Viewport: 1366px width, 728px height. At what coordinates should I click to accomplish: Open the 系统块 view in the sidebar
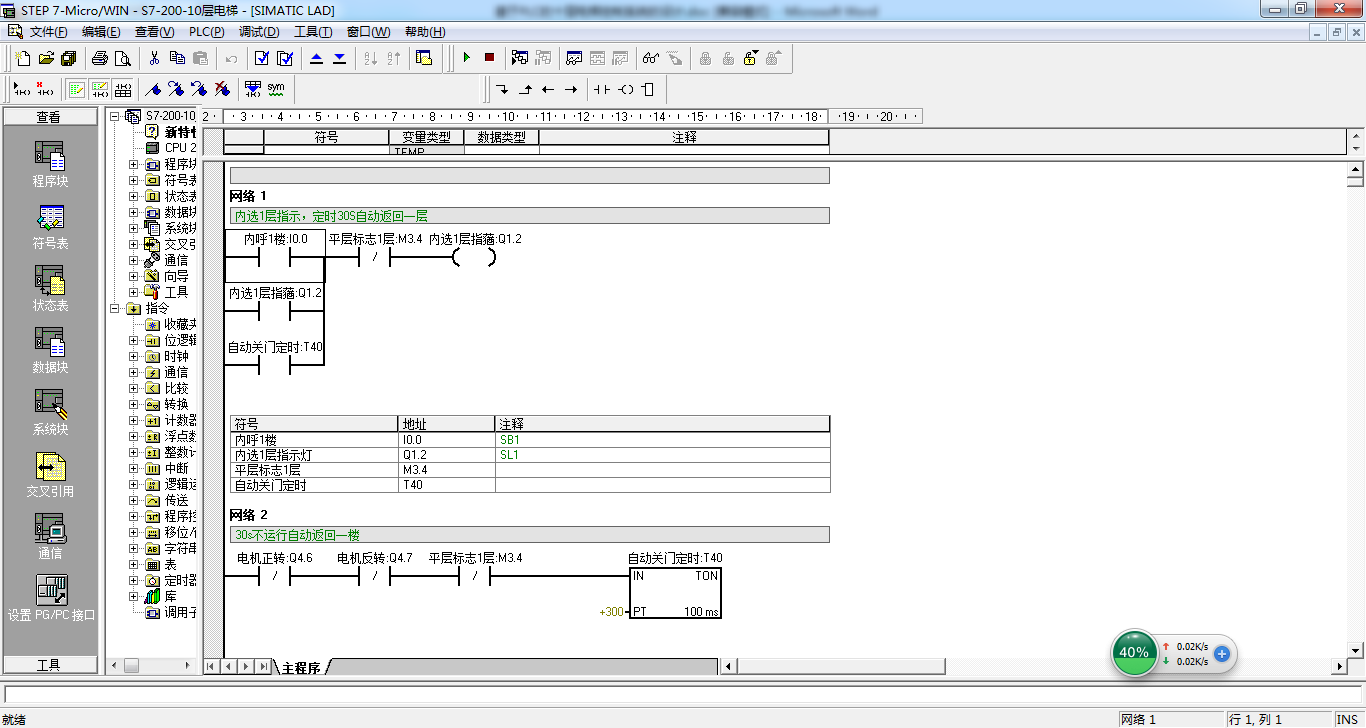click(50, 414)
